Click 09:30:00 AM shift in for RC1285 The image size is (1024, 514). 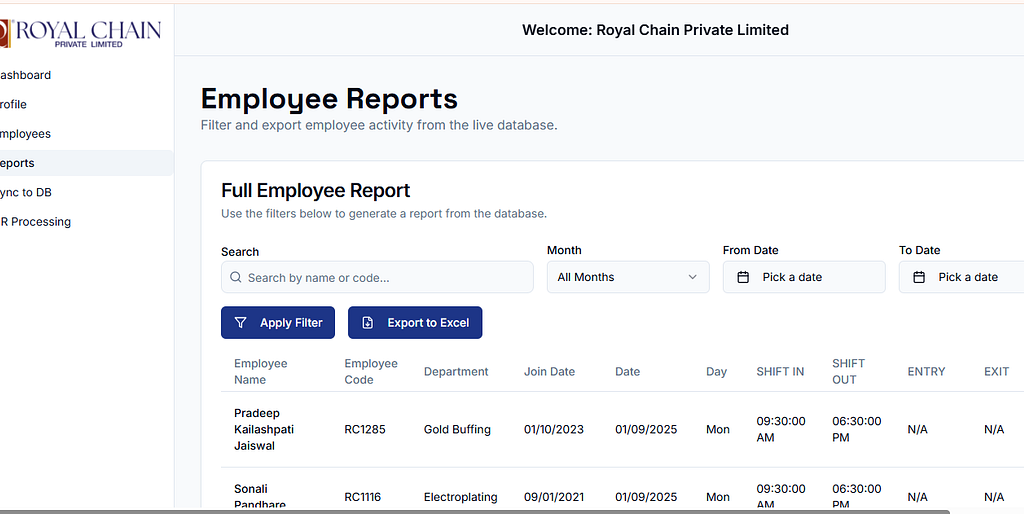pyautogui.click(x=781, y=430)
